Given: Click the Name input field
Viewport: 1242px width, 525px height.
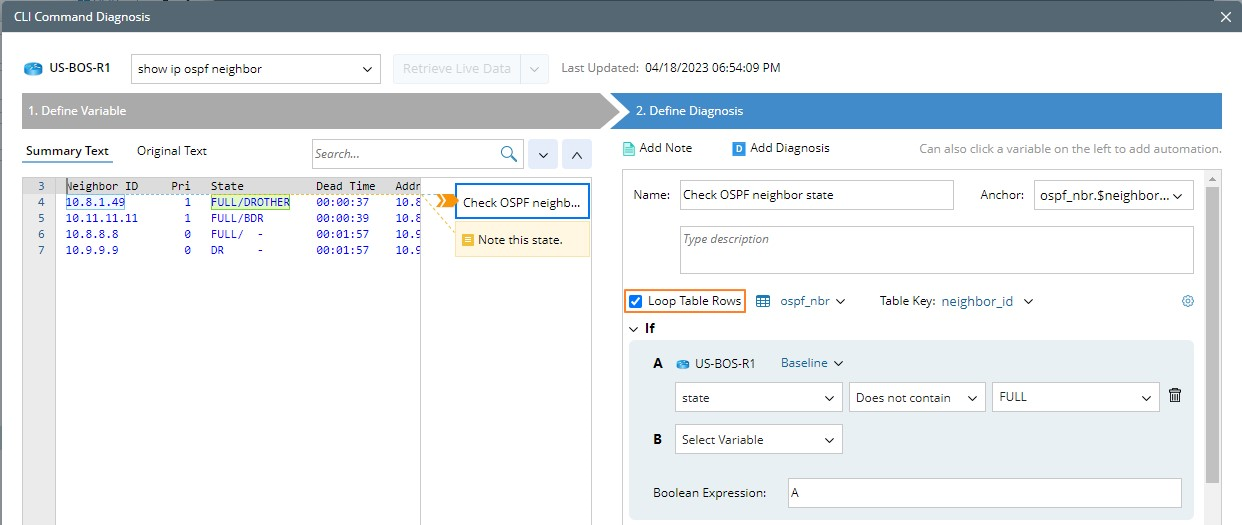Looking at the screenshot, I should tap(817, 195).
